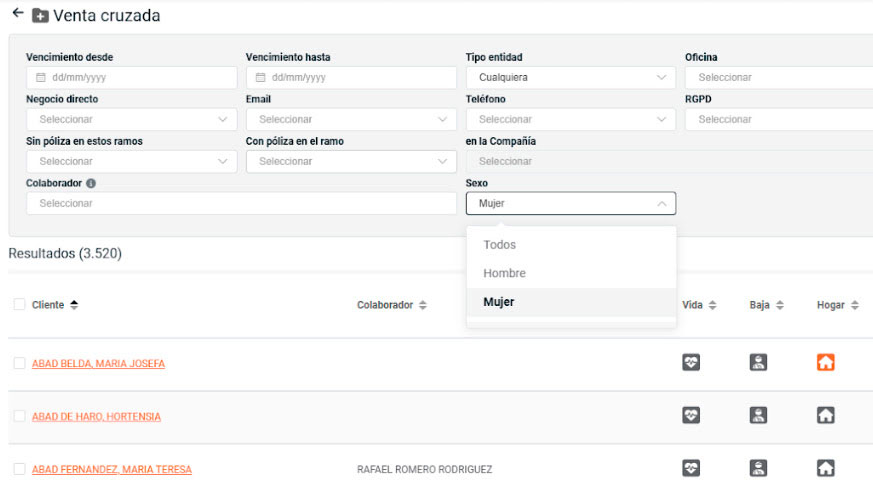Sort results by the Colaborador column arrows
Viewport: 873px width, 489px height.
click(x=423, y=305)
